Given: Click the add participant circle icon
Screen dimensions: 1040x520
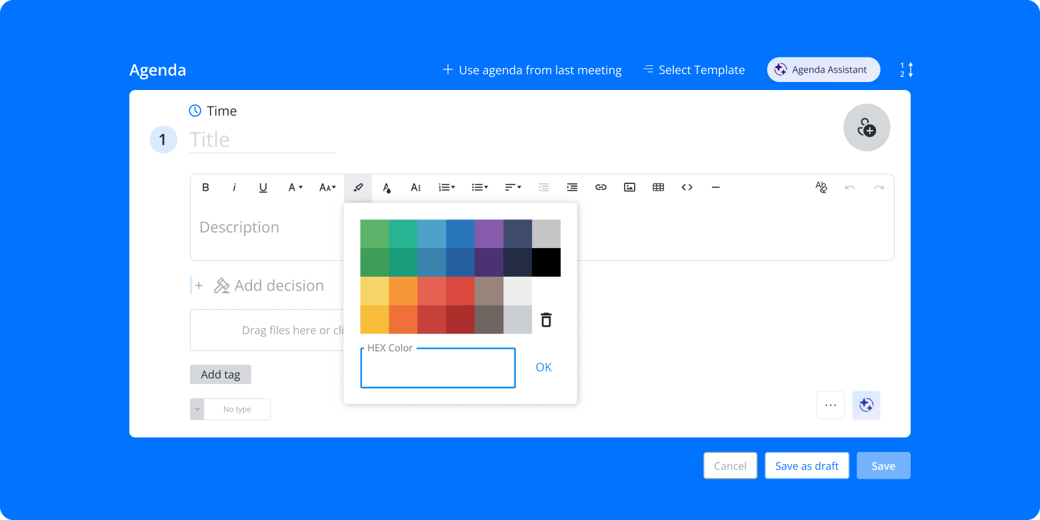Looking at the screenshot, I should [x=866, y=128].
